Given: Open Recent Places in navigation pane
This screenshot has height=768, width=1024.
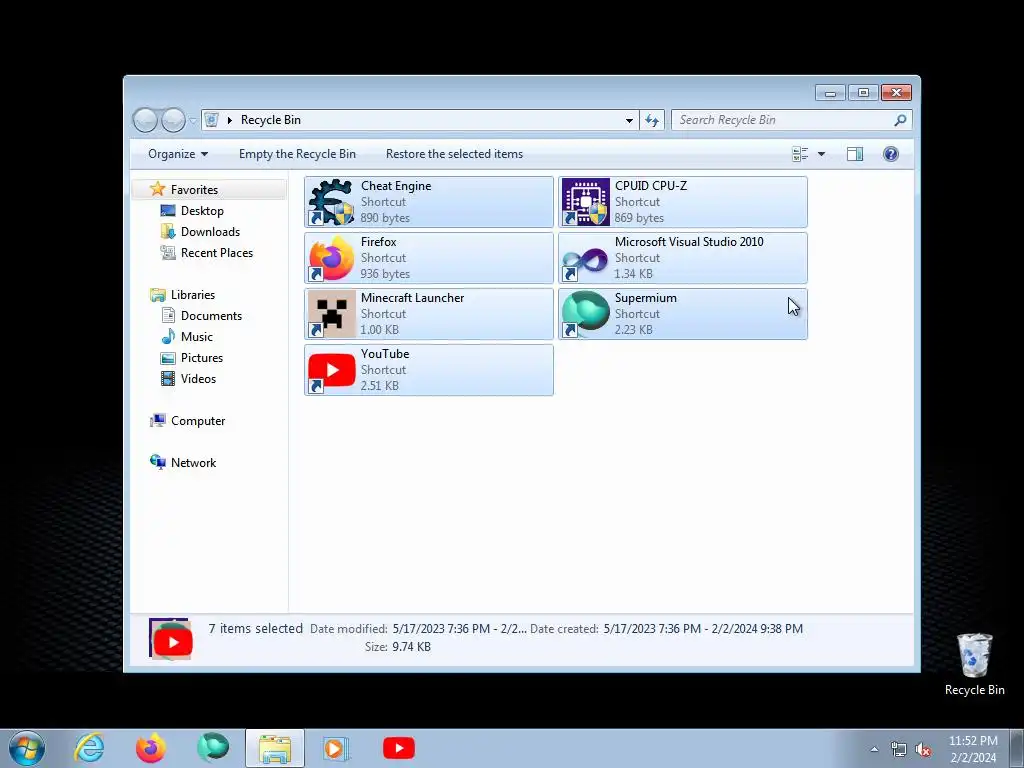Looking at the screenshot, I should pos(216,253).
